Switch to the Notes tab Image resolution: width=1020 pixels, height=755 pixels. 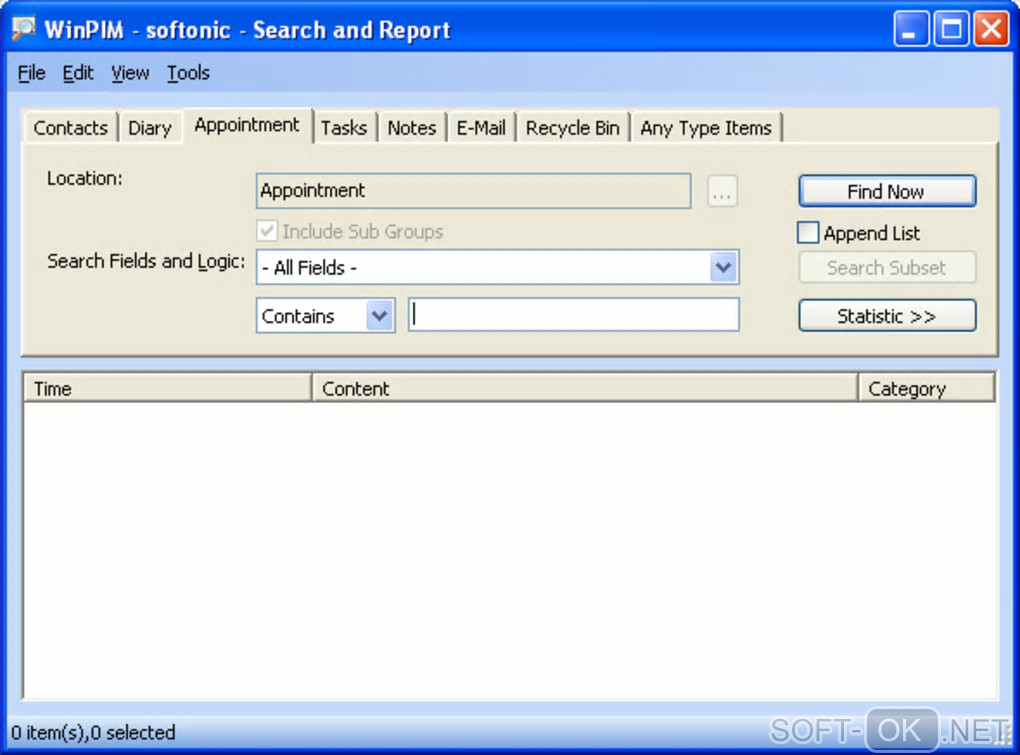pos(411,128)
